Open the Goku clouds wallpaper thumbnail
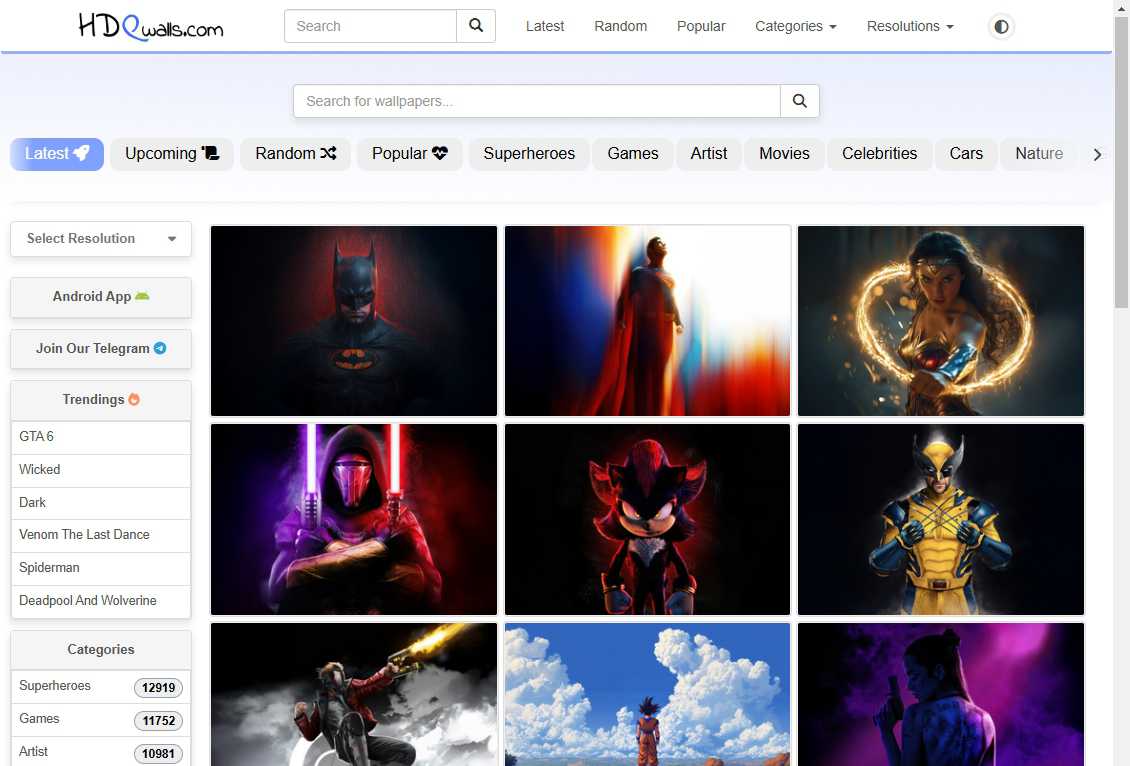The height and width of the screenshot is (766, 1130). click(x=647, y=695)
